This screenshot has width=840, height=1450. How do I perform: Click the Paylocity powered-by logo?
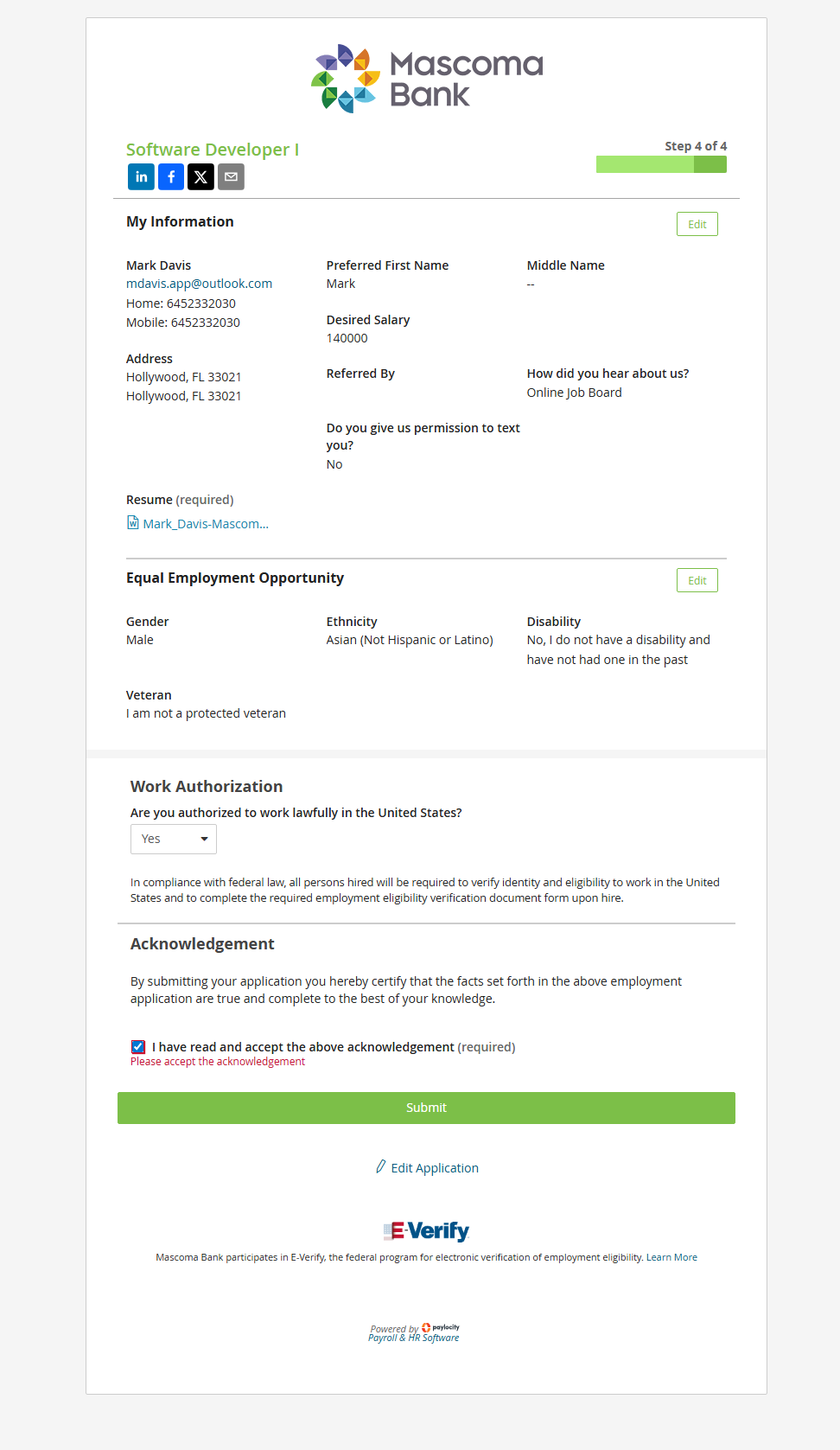(x=415, y=1332)
